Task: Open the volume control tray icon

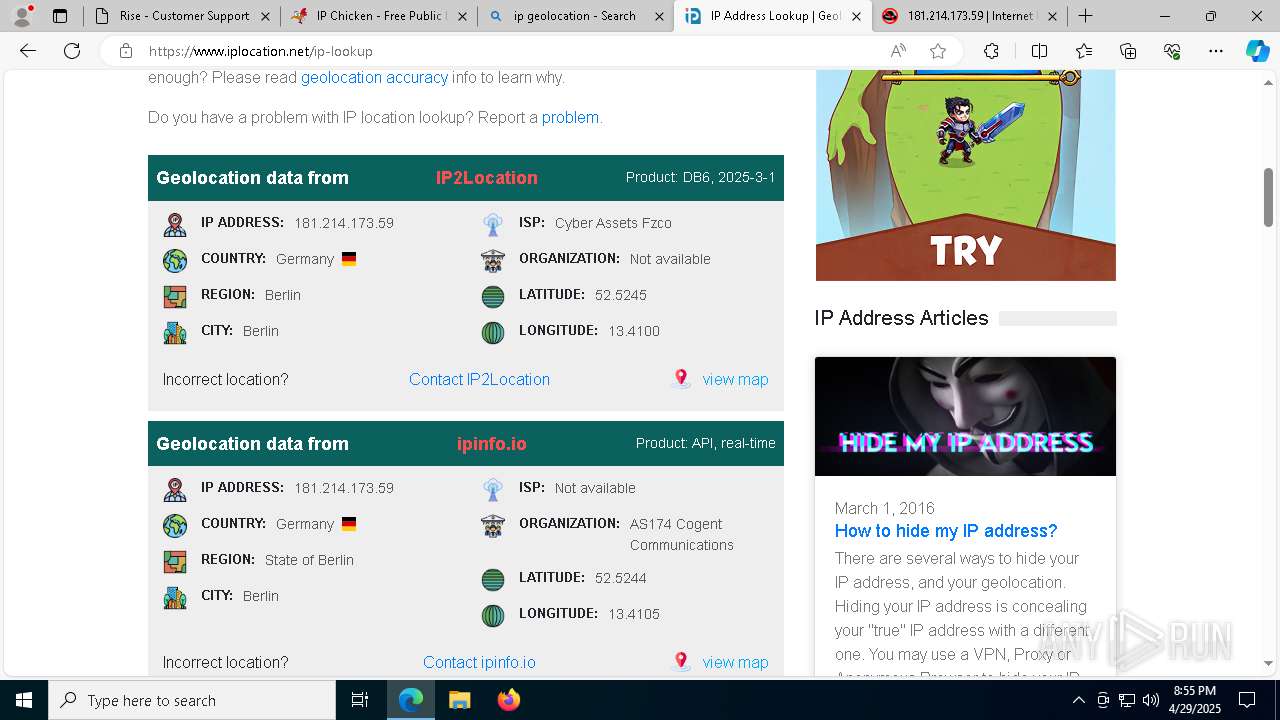Action: tap(1151, 700)
